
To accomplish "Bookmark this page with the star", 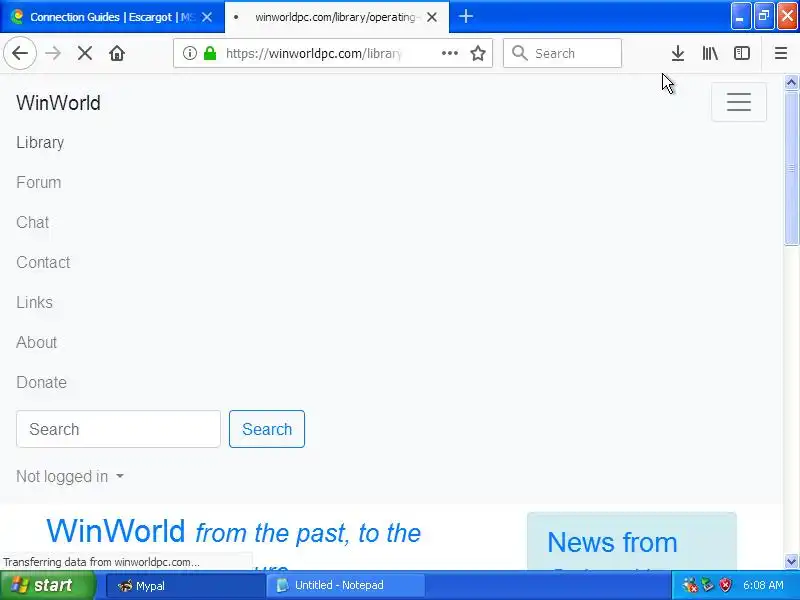I will tap(478, 53).
